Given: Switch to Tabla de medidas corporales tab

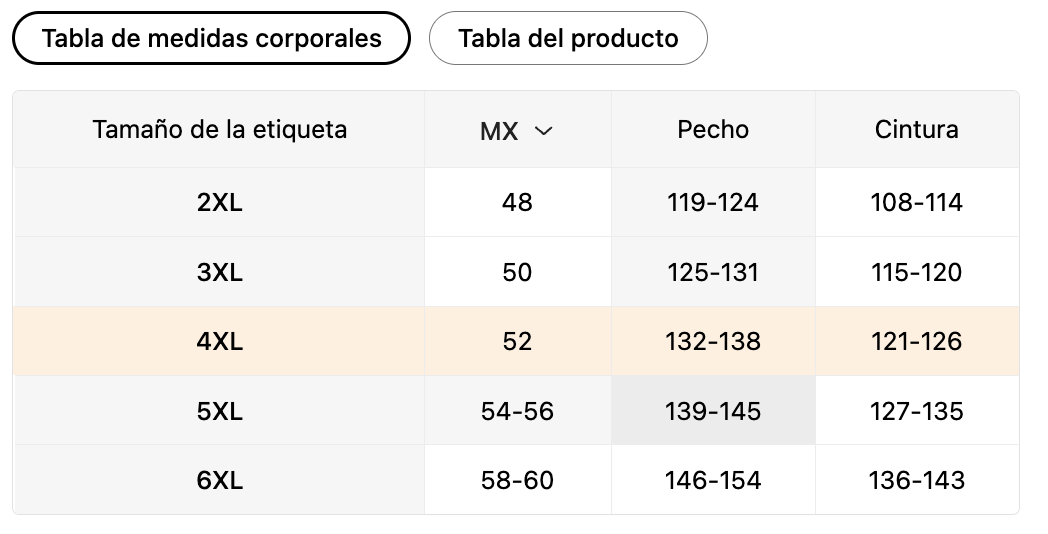Looking at the screenshot, I should pos(211,38).
